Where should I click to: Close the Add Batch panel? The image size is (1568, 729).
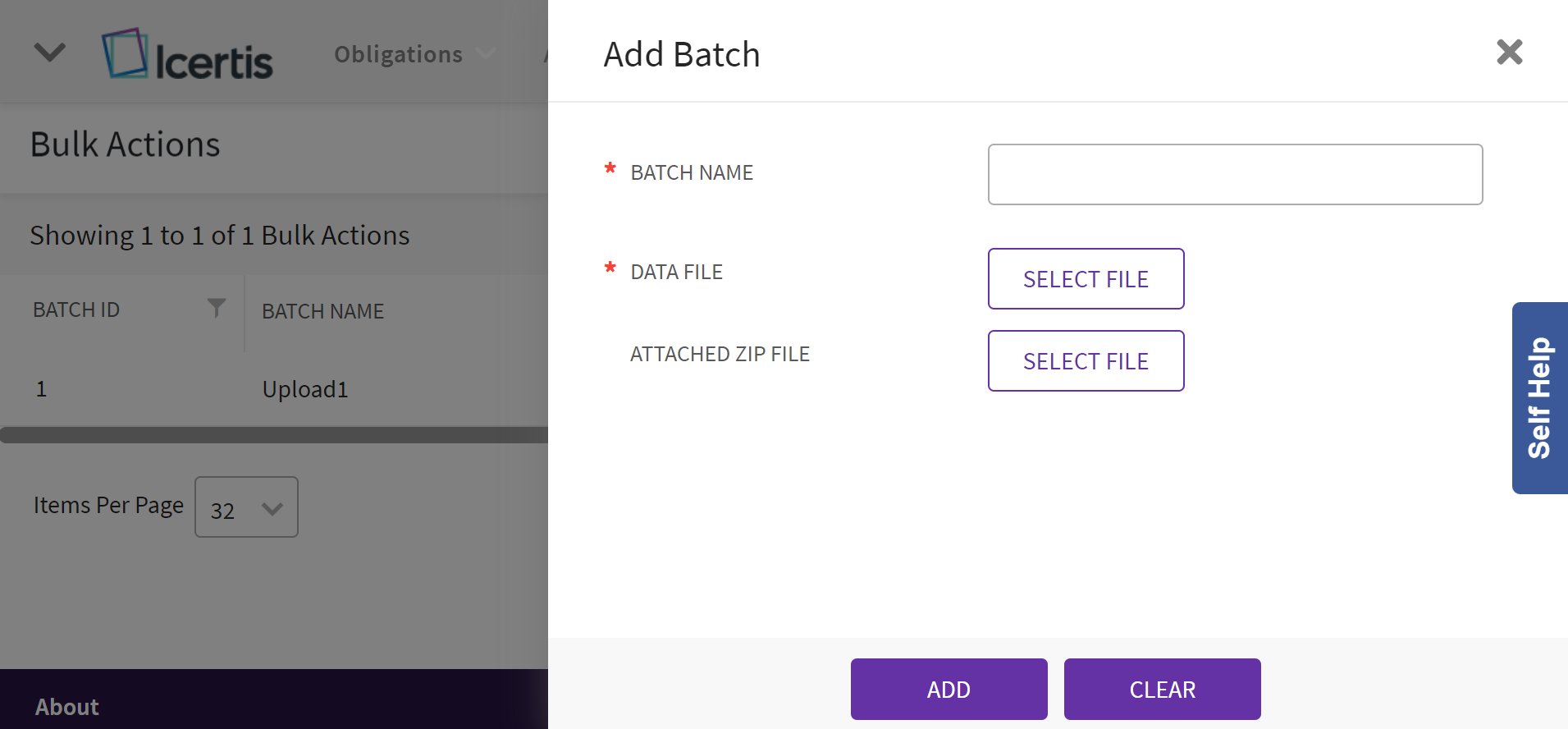tap(1508, 53)
